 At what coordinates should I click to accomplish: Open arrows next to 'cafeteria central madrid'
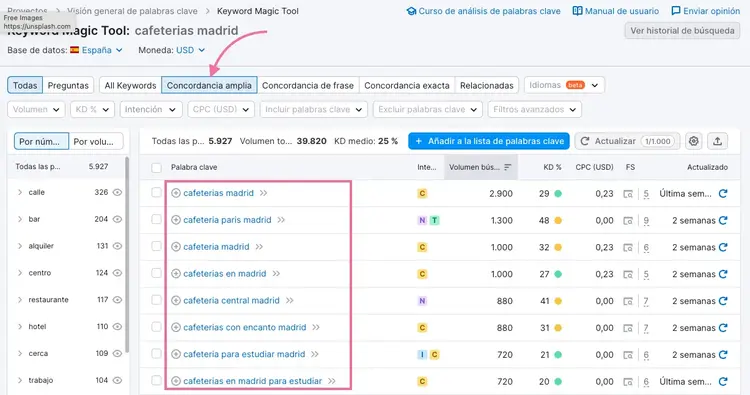[x=289, y=300]
